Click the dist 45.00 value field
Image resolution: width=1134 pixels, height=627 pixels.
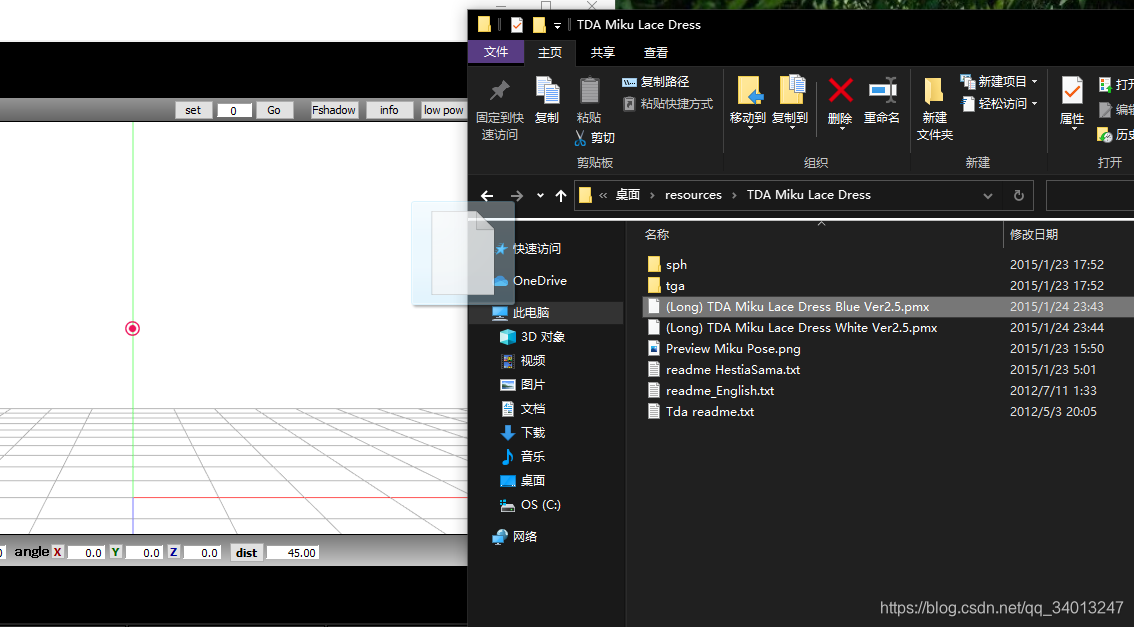tap(293, 553)
